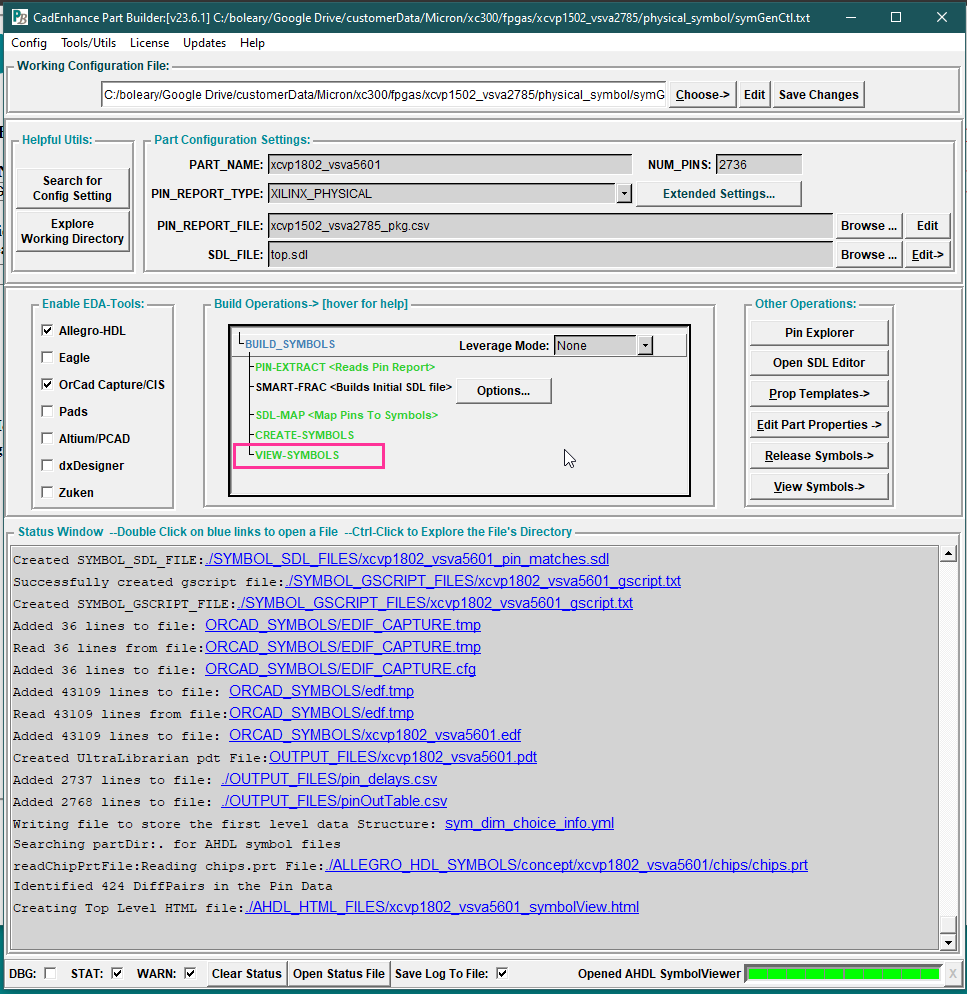The height and width of the screenshot is (994, 967).
Task: Open the Tools/Utils menu
Action: [88, 42]
